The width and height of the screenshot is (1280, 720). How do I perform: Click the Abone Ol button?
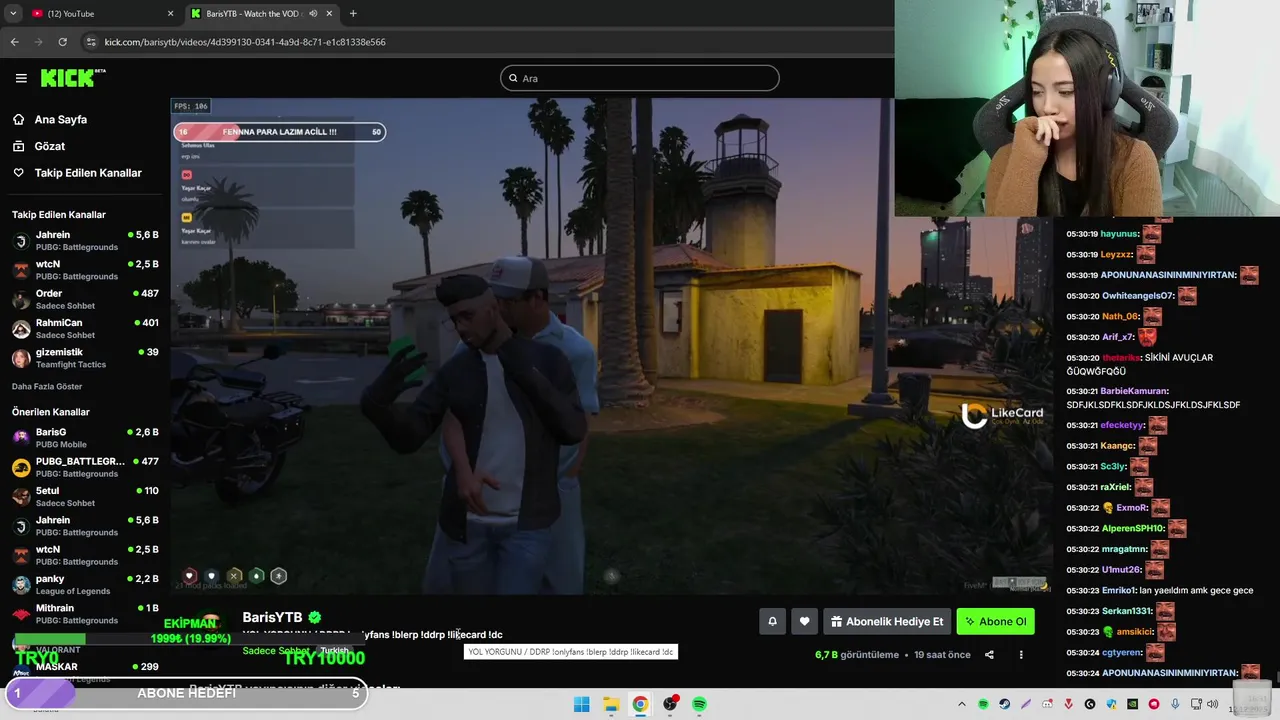[x=995, y=621]
